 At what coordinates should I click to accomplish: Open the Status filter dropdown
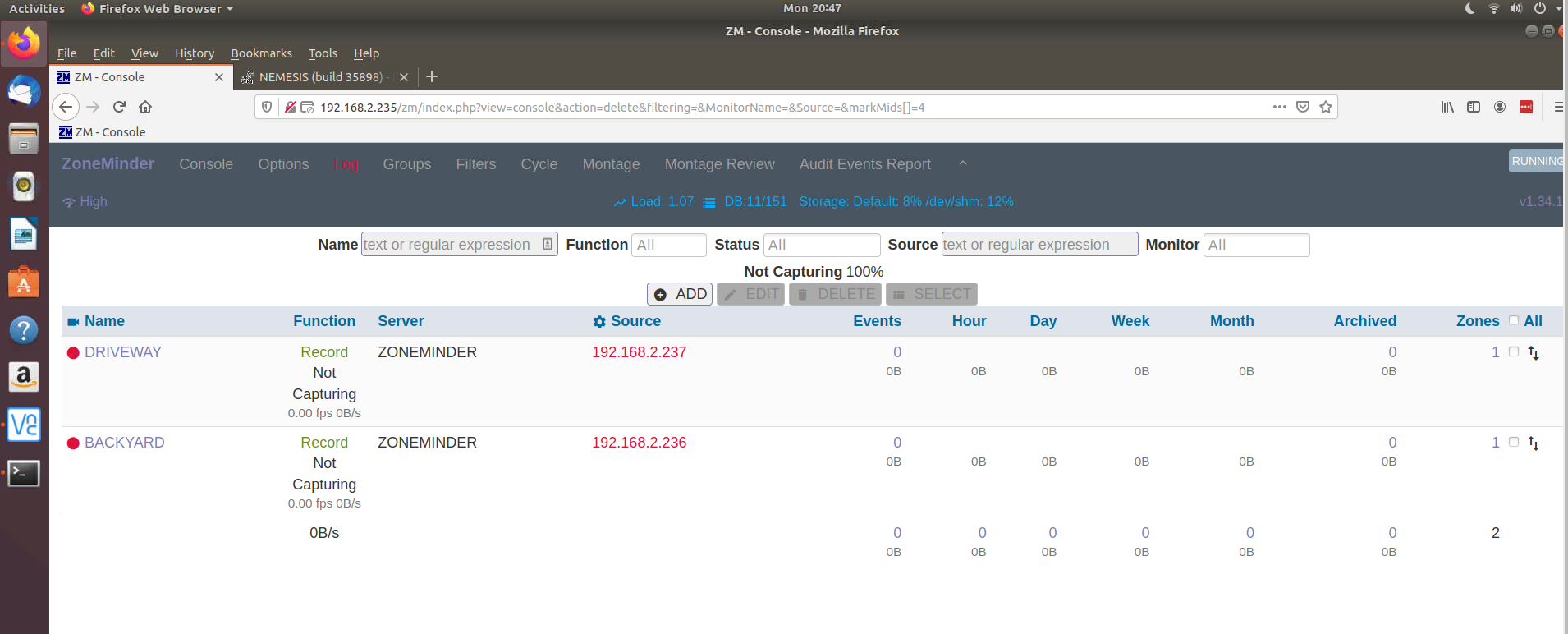pyautogui.click(x=822, y=245)
